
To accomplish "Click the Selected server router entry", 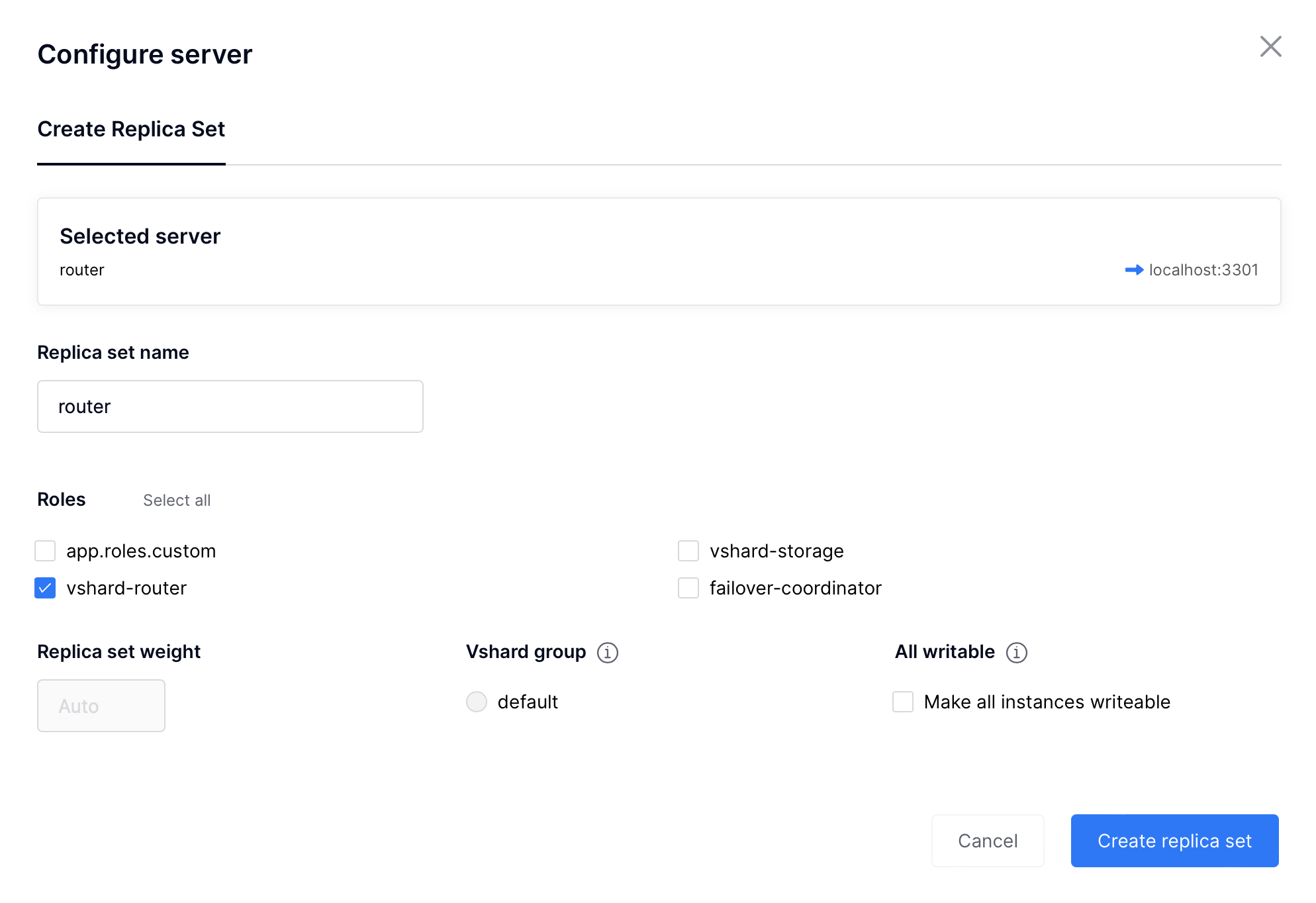I will [x=82, y=270].
